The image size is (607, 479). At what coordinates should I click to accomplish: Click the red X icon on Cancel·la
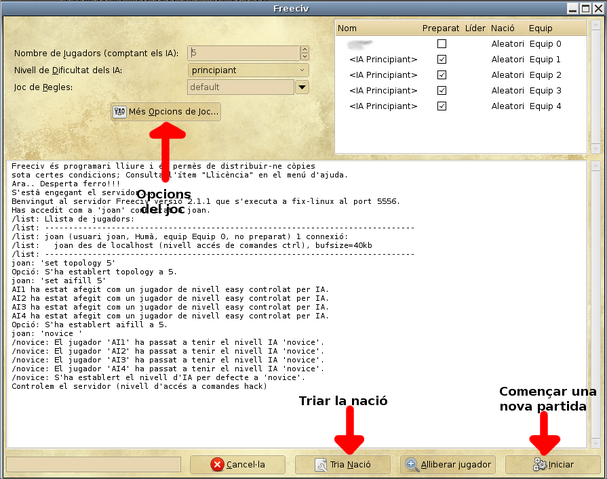(x=217, y=464)
